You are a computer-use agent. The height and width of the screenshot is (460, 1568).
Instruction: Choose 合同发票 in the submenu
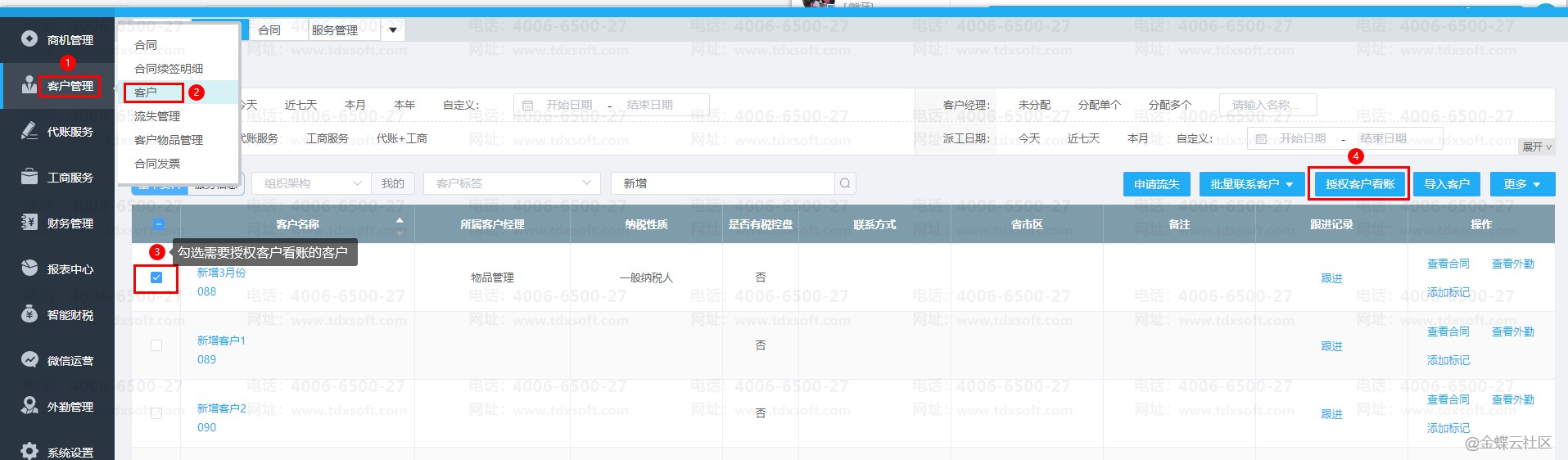[x=157, y=164]
